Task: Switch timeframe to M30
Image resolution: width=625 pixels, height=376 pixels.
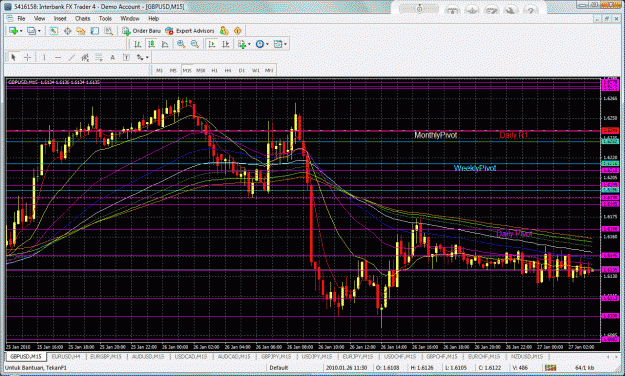Action: 200,70
